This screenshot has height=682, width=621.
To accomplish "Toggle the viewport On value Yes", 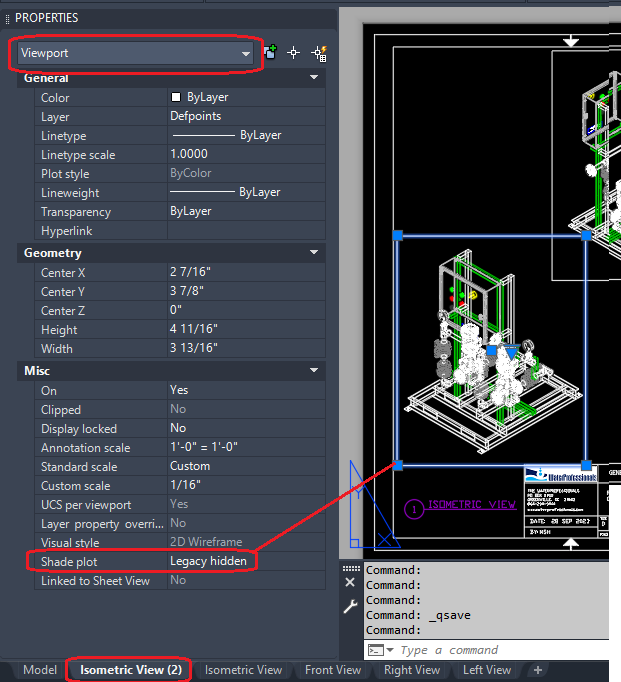I will point(246,390).
